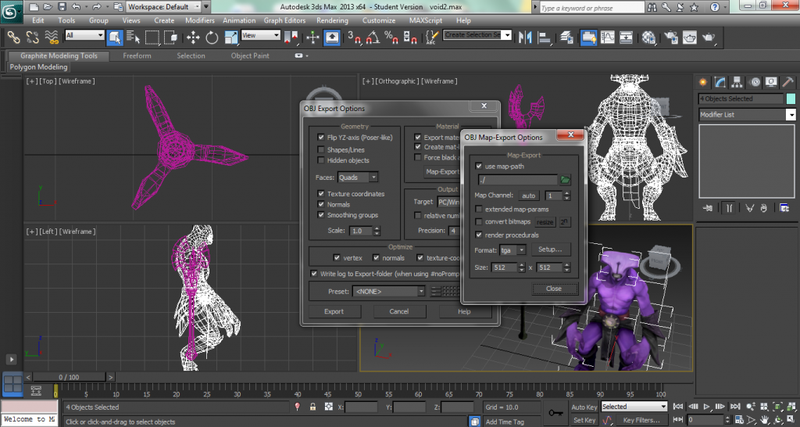Open Key Filters... dialog
The width and height of the screenshot is (800, 427).
641,420
